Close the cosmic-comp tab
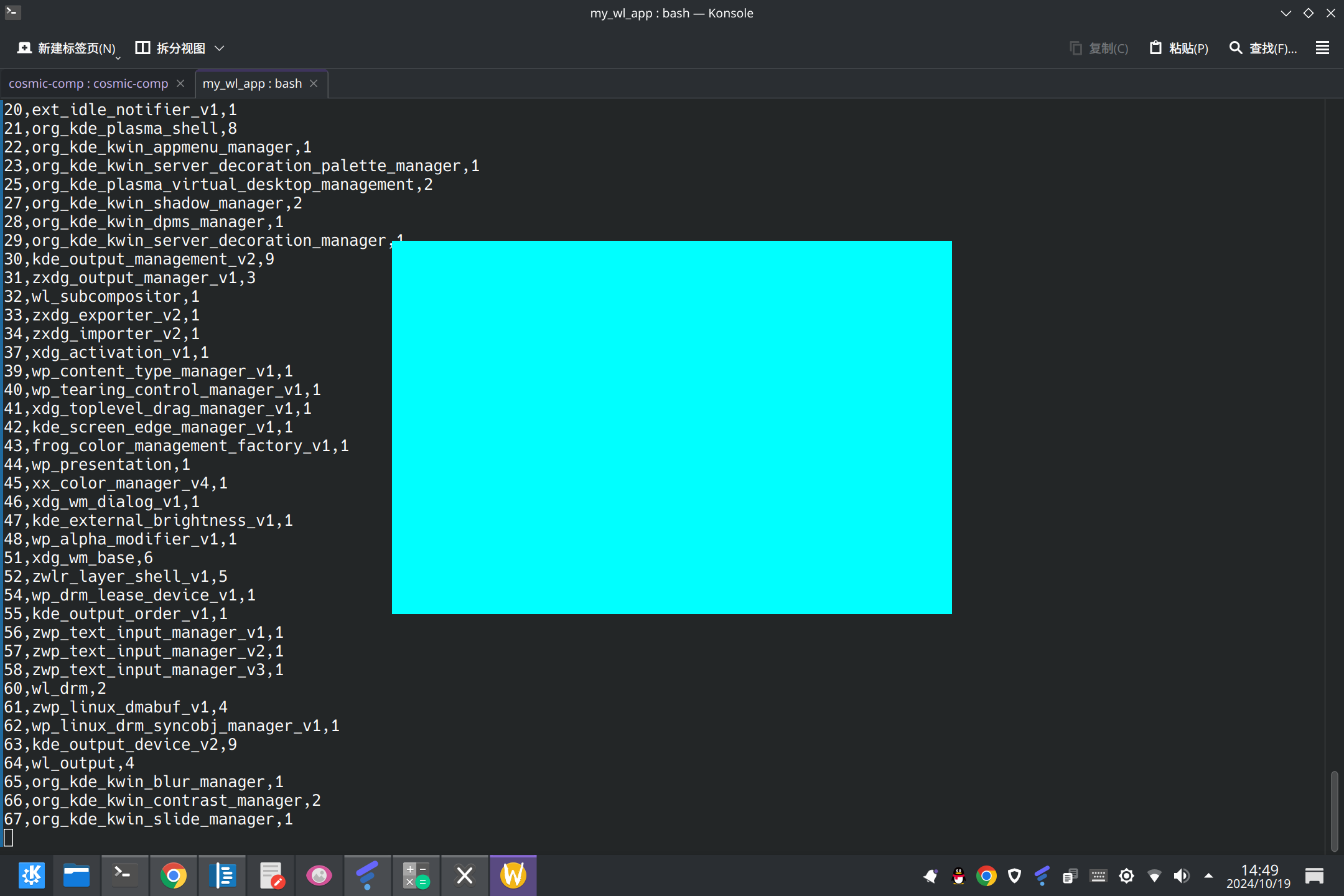 180,83
